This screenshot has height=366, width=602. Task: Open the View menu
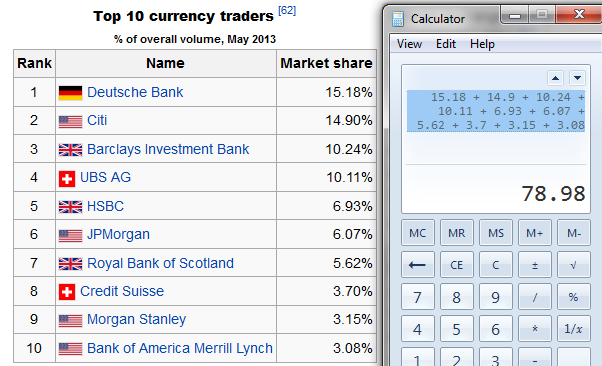tap(409, 44)
